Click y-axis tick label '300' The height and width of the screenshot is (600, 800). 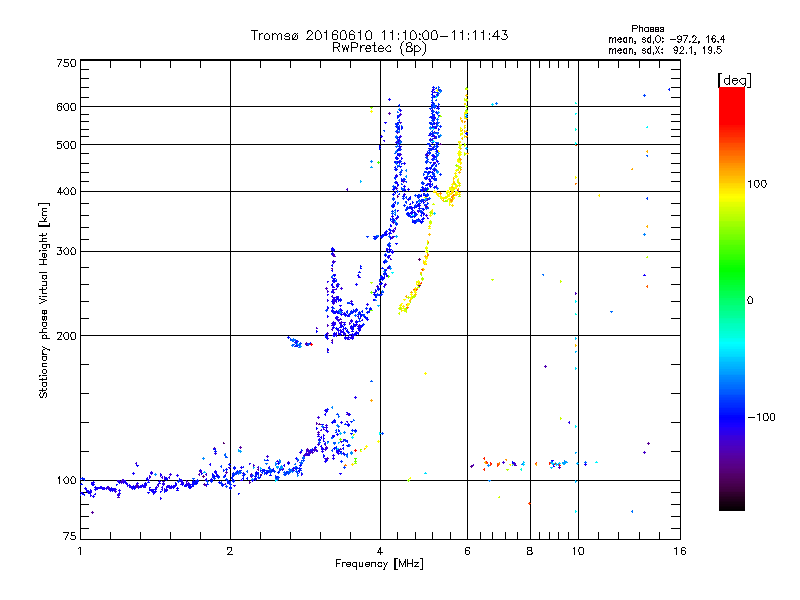[67, 252]
